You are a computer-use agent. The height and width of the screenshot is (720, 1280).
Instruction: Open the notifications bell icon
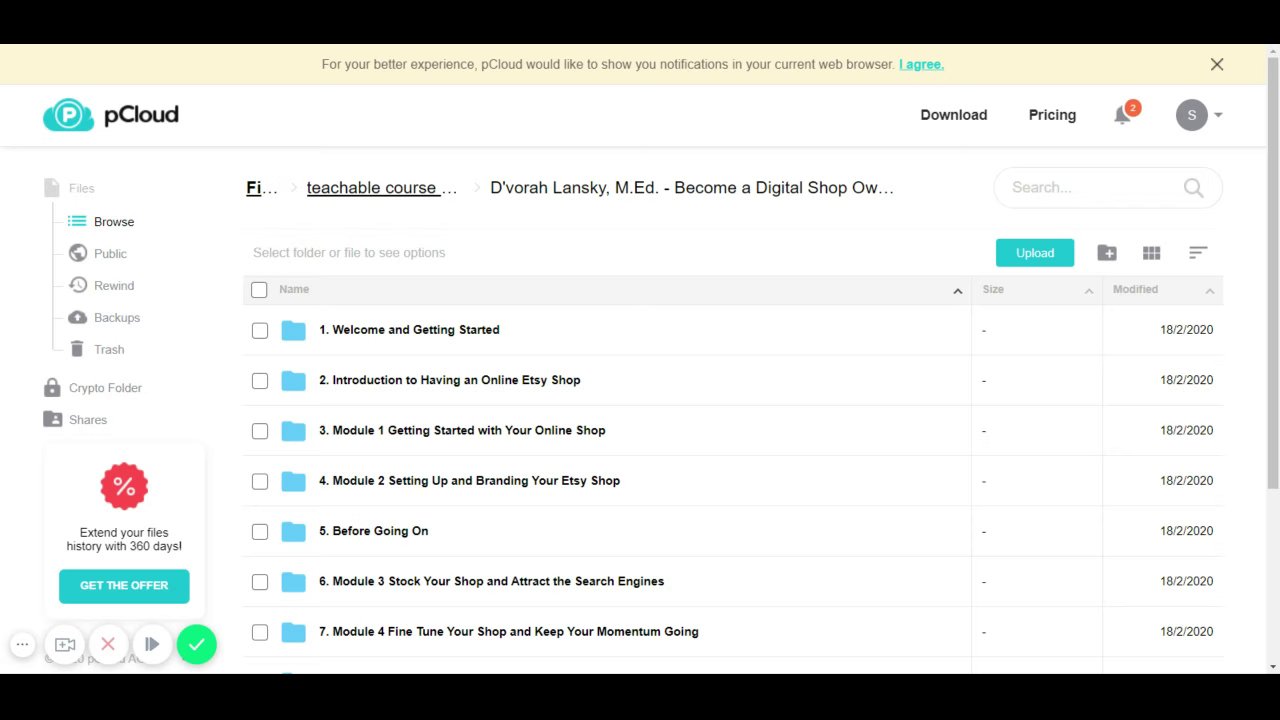[x=1123, y=115]
